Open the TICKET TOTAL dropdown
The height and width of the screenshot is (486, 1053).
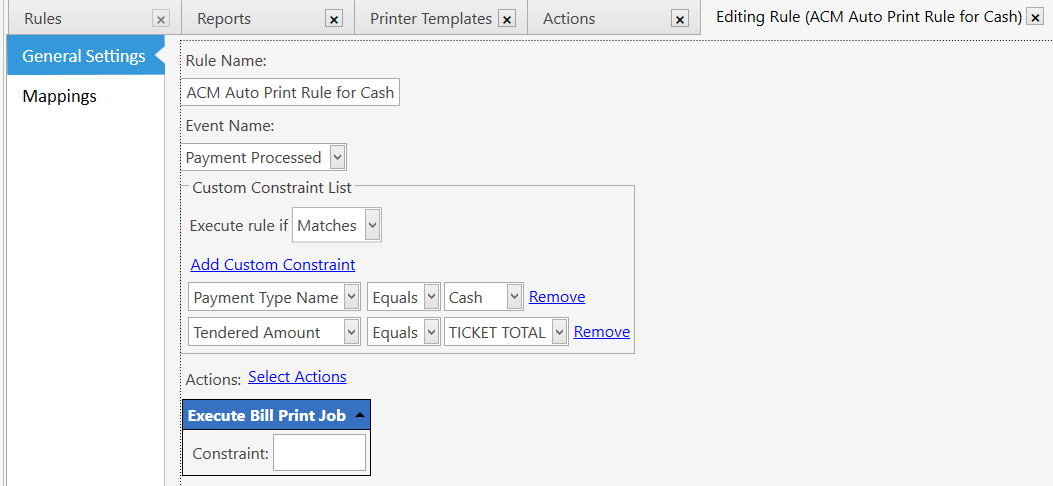point(559,332)
